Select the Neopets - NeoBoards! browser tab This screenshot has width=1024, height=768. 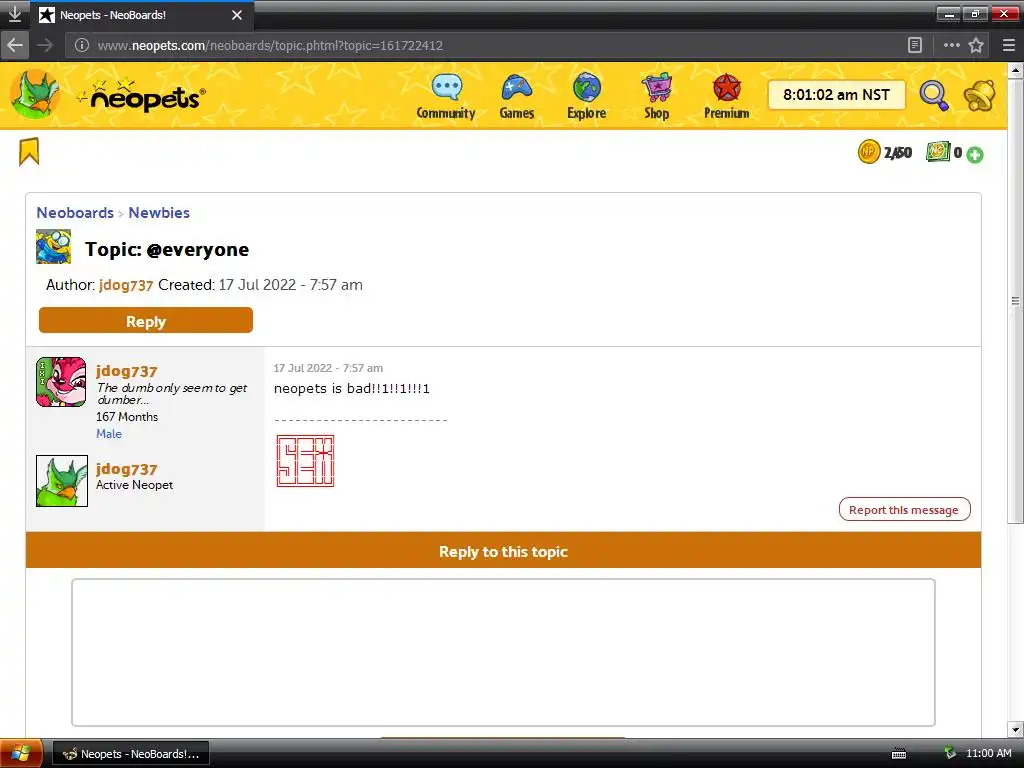[x=142, y=14]
